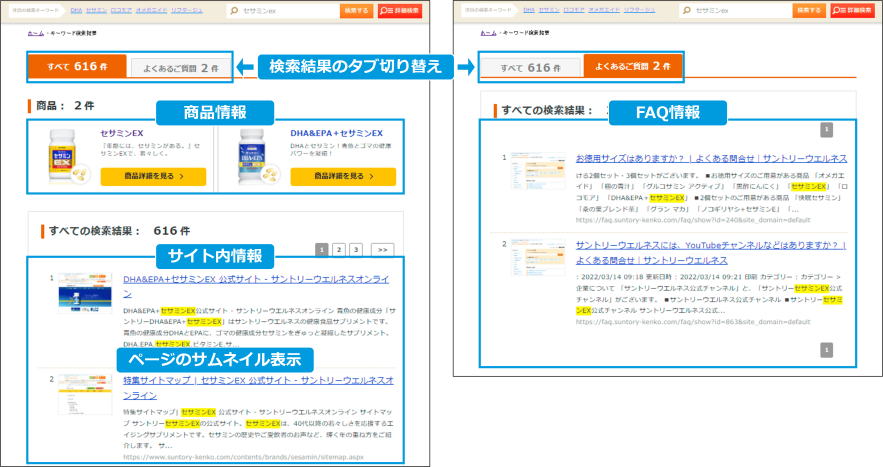Open the オメガエイド keyword link on the all-results page

[151, 10]
